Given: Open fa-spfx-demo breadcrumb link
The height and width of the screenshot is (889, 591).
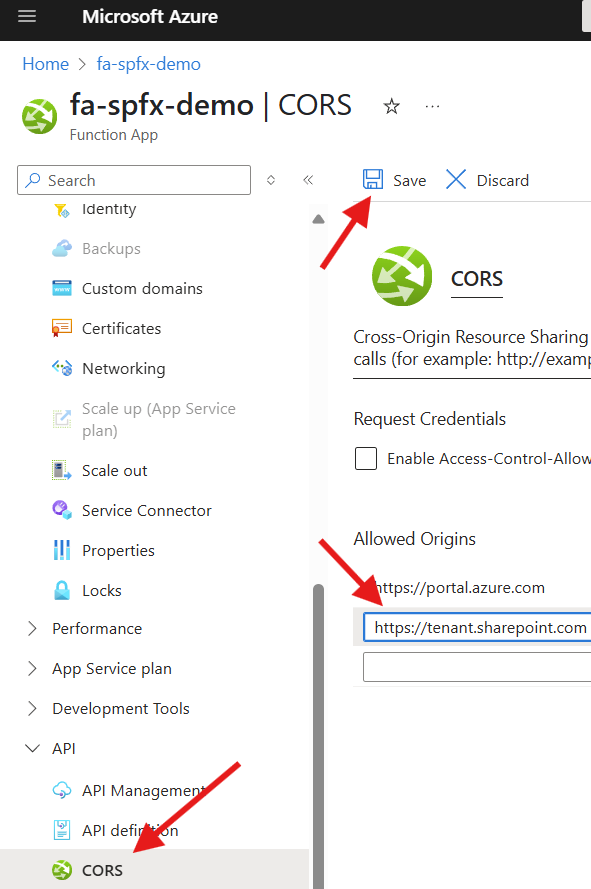Looking at the screenshot, I should point(149,64).
